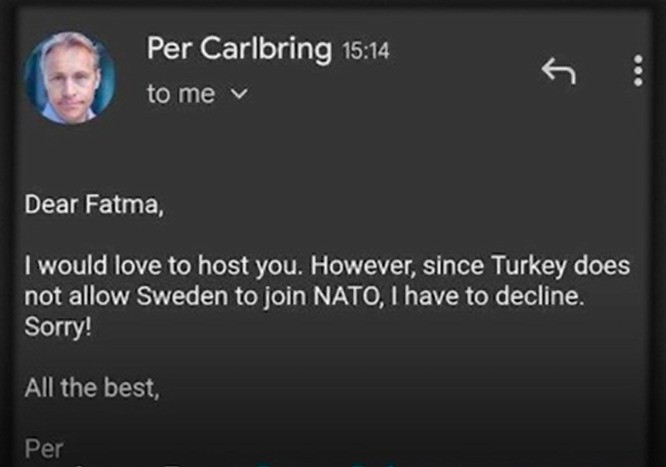The width and height of the screenshot is (666, 467).
Task: Click the "to me" recipient label
Action: pos(181,95)
